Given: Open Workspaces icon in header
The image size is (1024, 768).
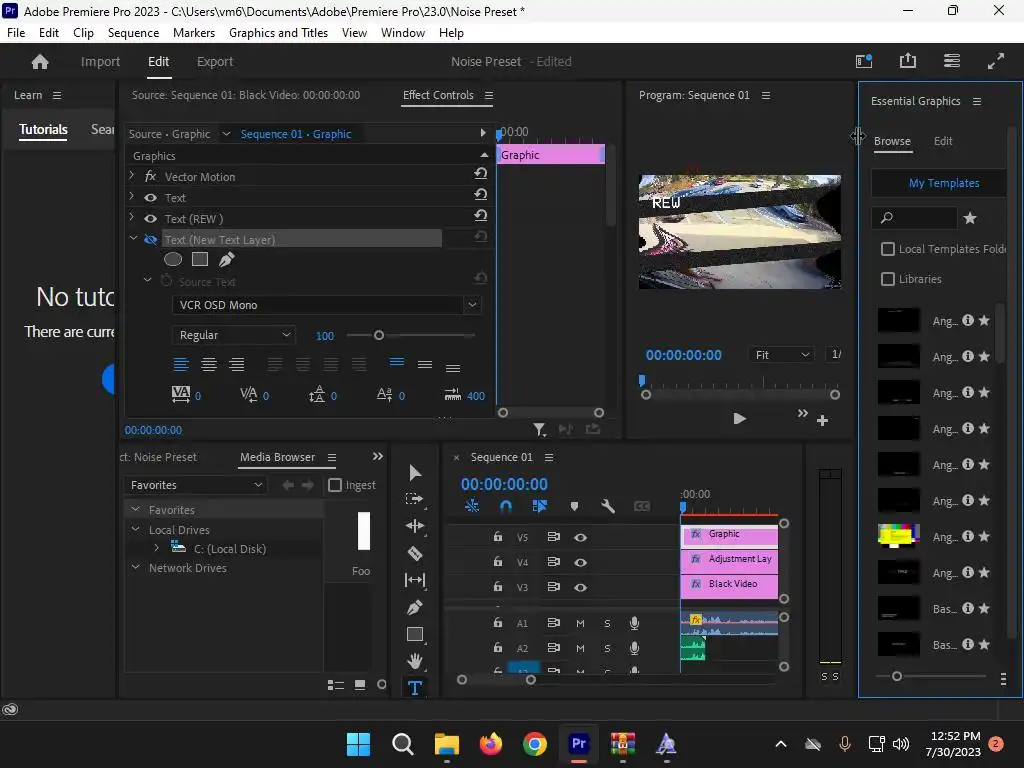Looking at the screenshot, I should tap(952, 61).
